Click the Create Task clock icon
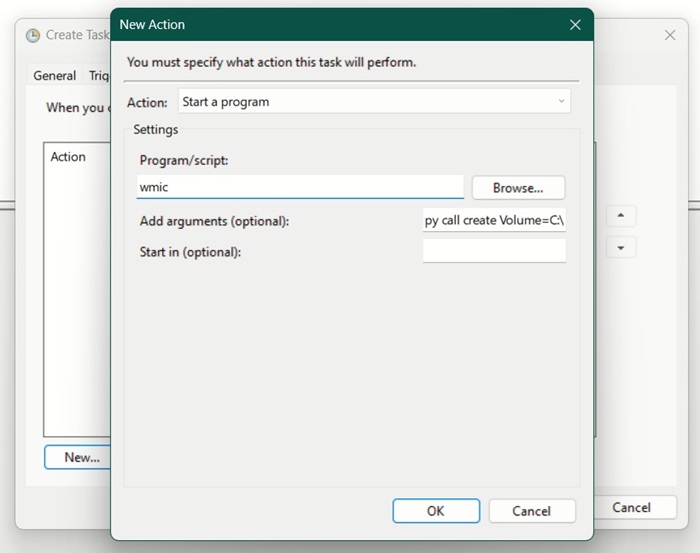The height and width of the screenshot is (553, 700). pyautogui.click(x=33, y=35)
